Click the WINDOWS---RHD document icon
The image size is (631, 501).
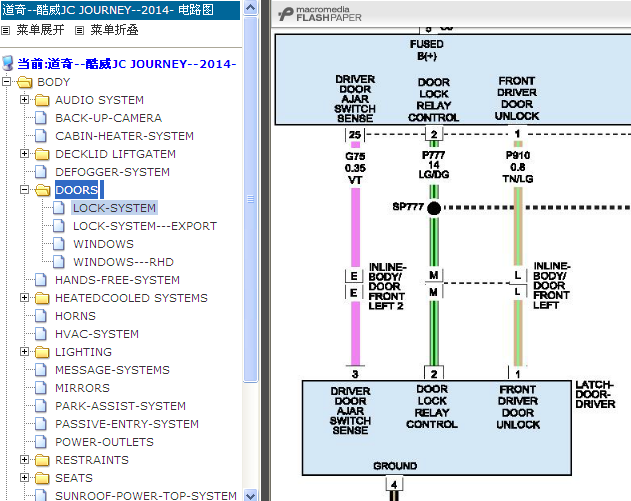[x=59, y=262]
